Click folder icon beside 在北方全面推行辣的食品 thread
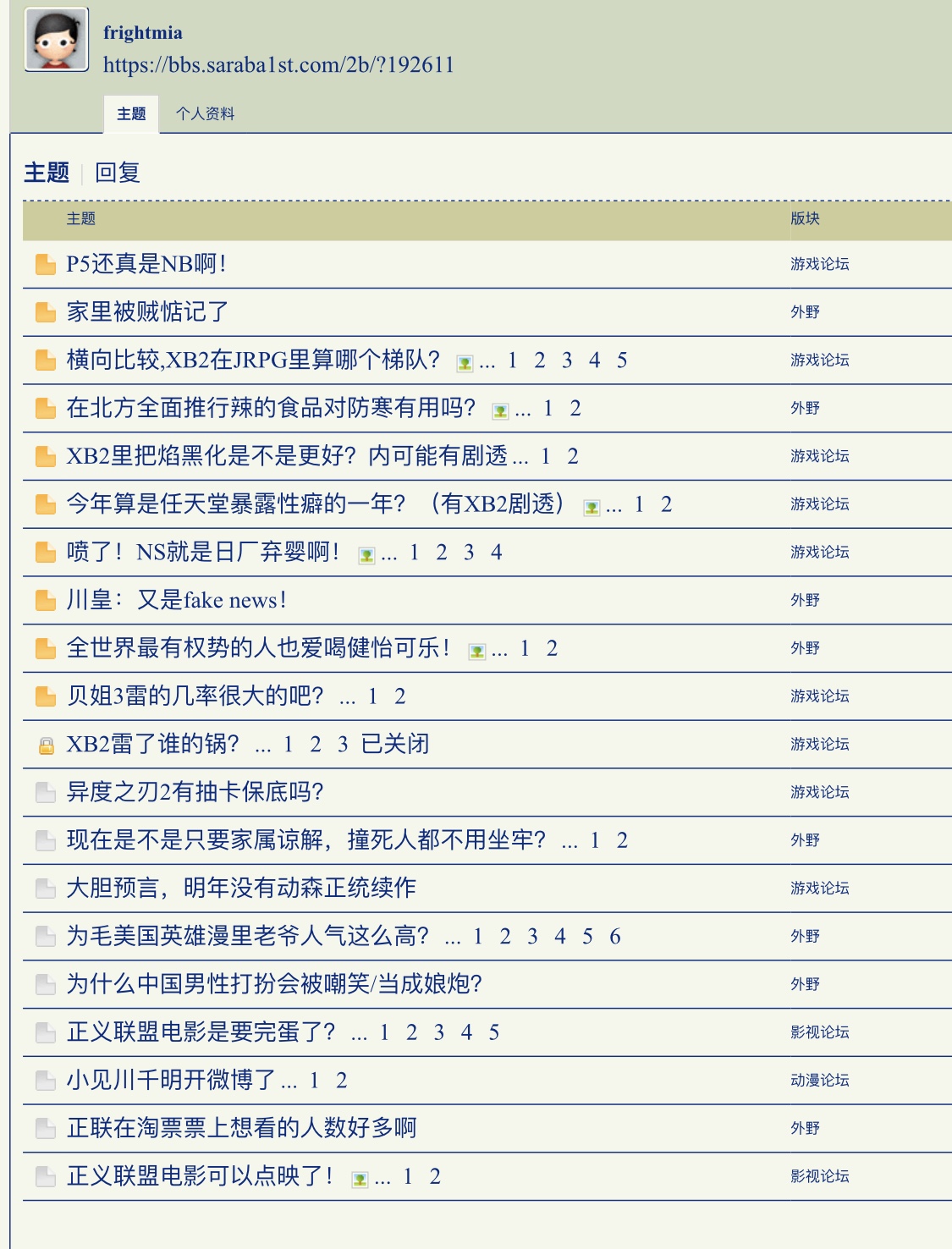This screenshot has height=1249, width=952. pos(46,409)
